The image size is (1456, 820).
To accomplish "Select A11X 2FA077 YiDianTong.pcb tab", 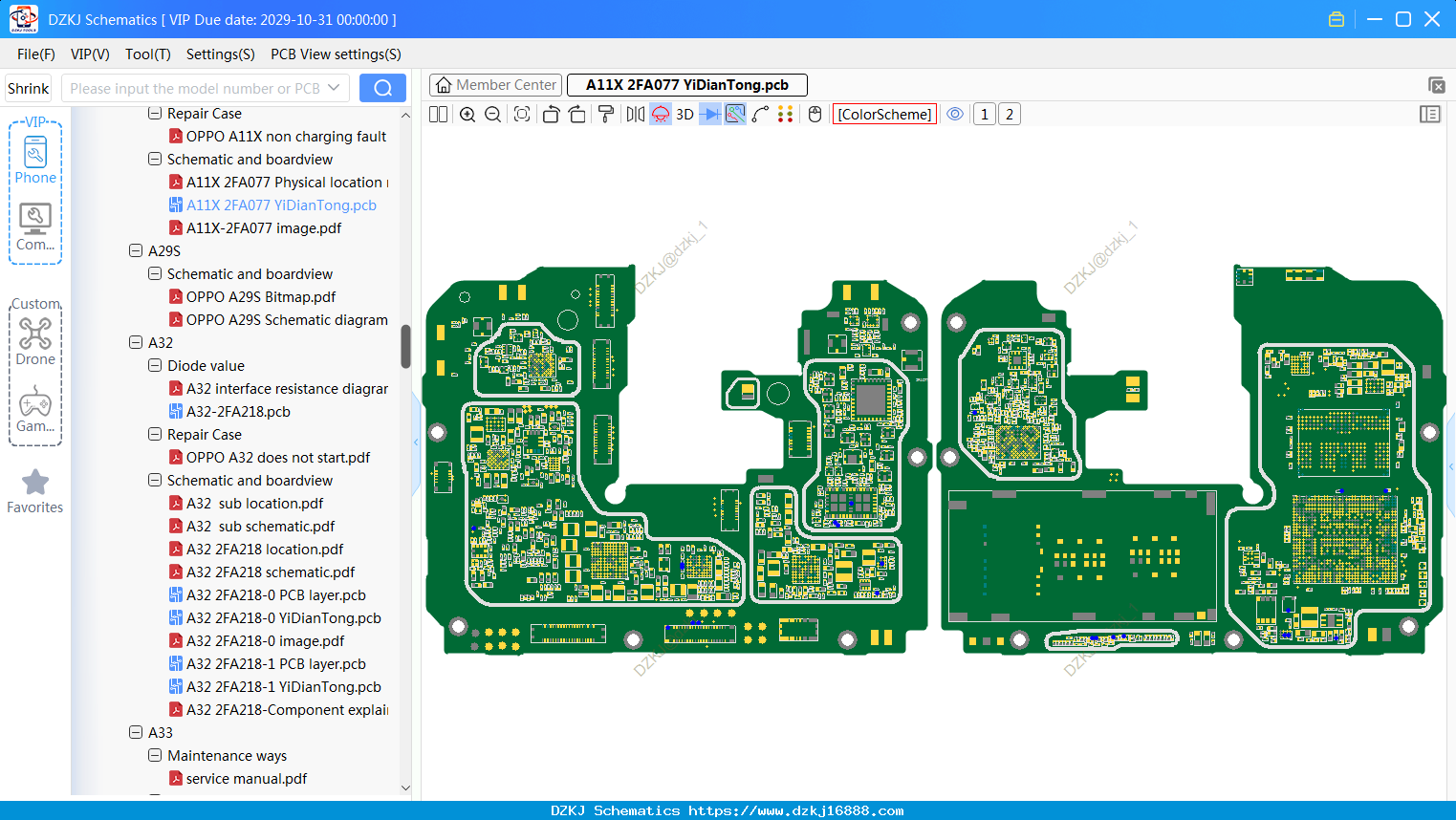I will [687, 85].
